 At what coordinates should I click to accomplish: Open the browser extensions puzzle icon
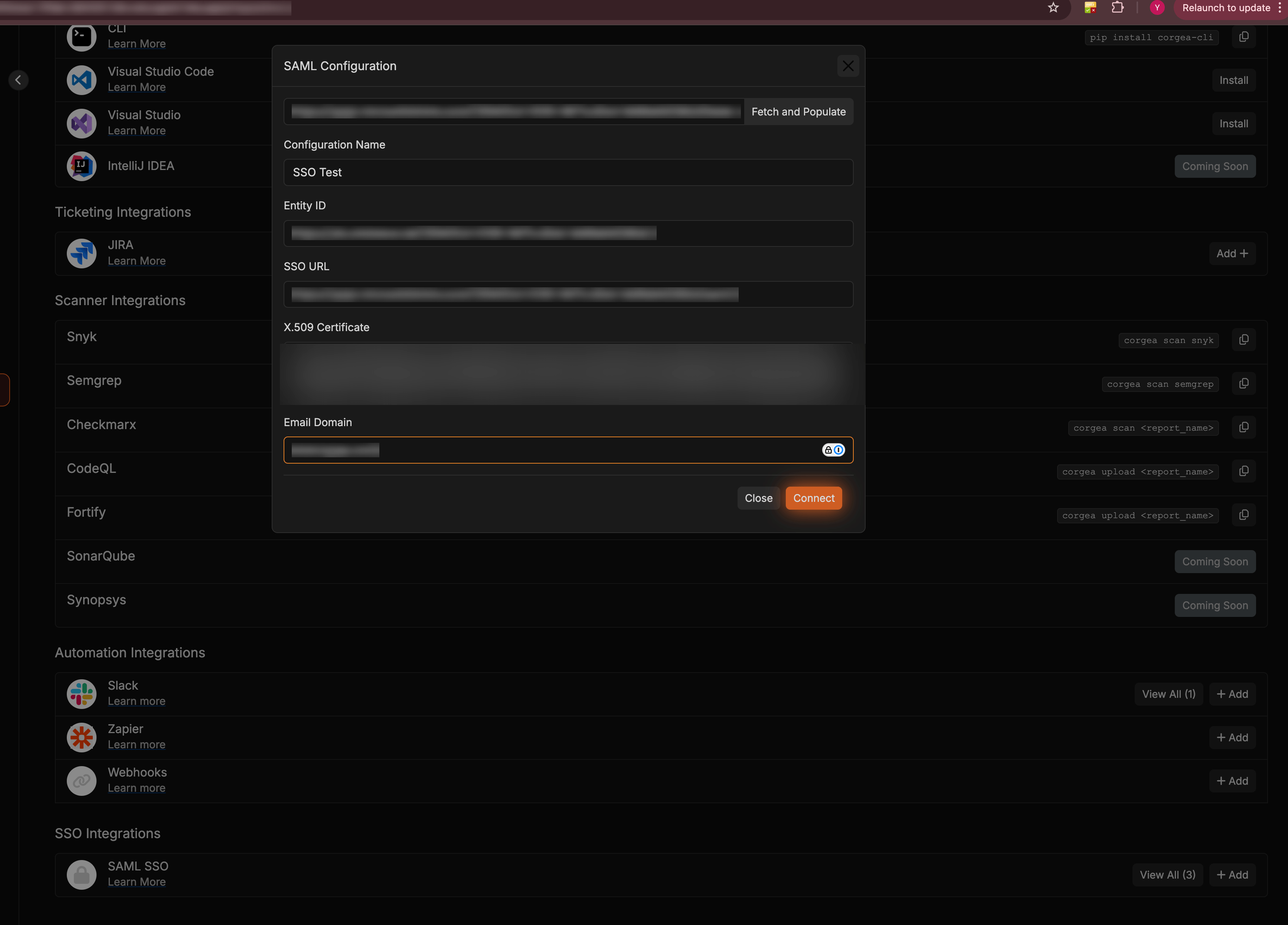1118,8
